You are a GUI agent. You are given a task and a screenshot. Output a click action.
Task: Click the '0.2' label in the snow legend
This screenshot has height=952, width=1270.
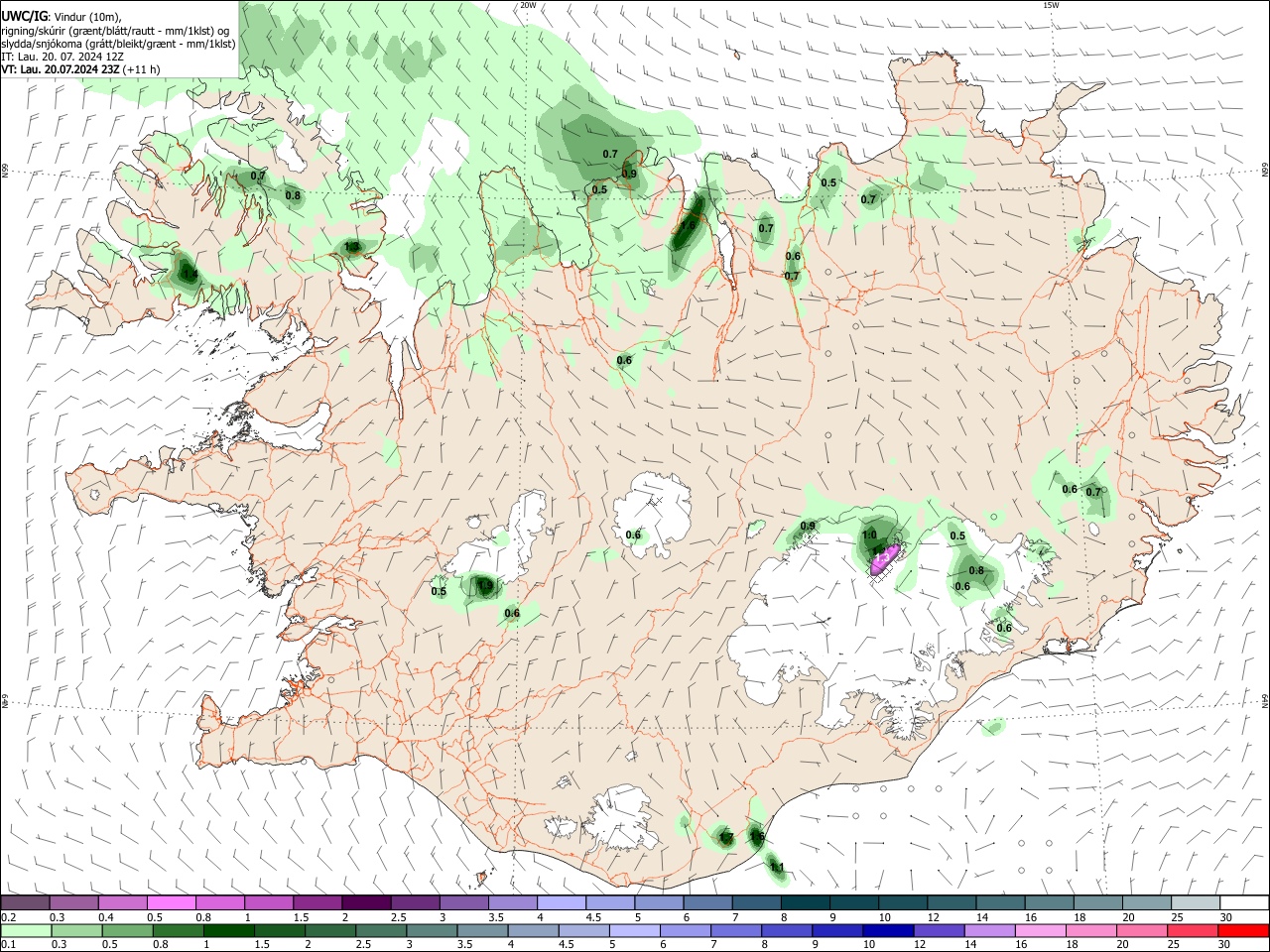pyautogui.click(x=8, y=917)
